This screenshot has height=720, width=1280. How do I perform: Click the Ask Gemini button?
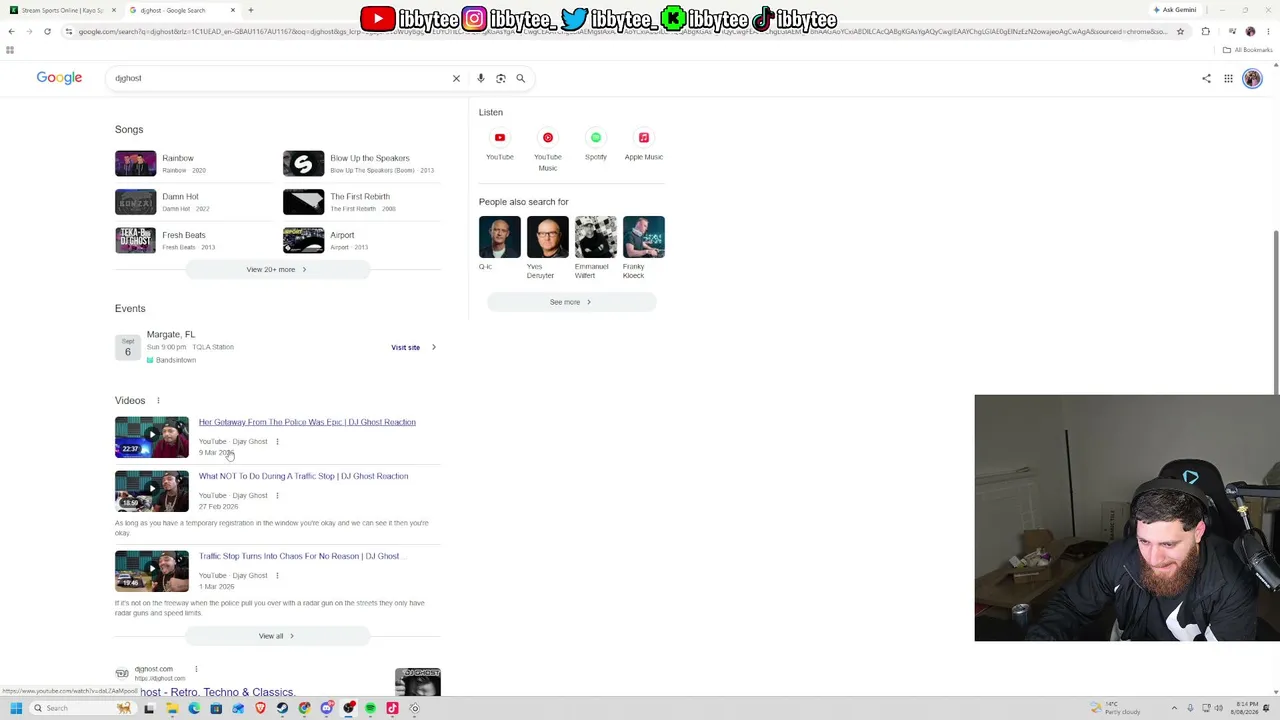(x=1175, y=10)
